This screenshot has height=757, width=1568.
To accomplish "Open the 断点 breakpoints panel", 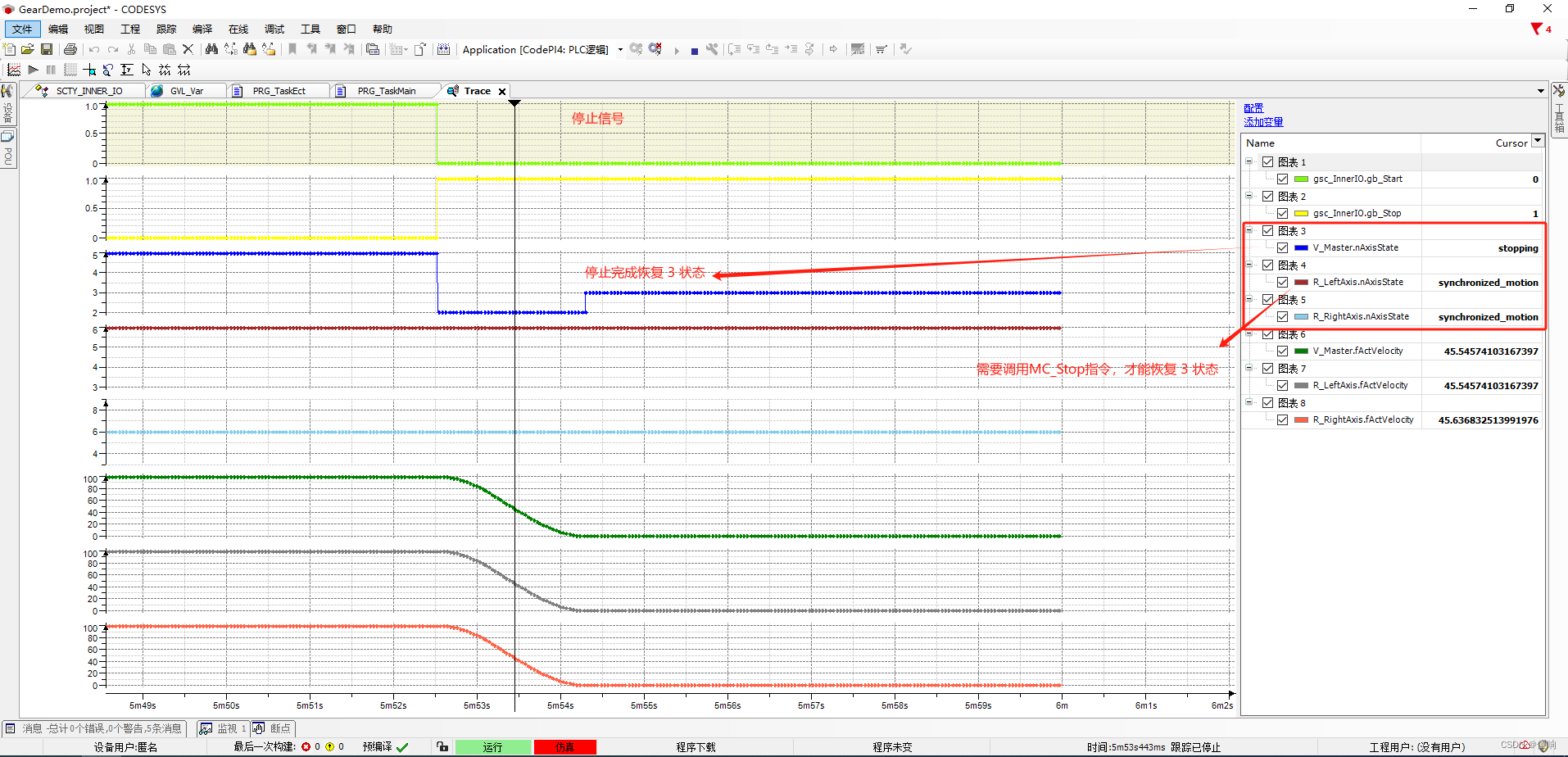I will (272, 728).
